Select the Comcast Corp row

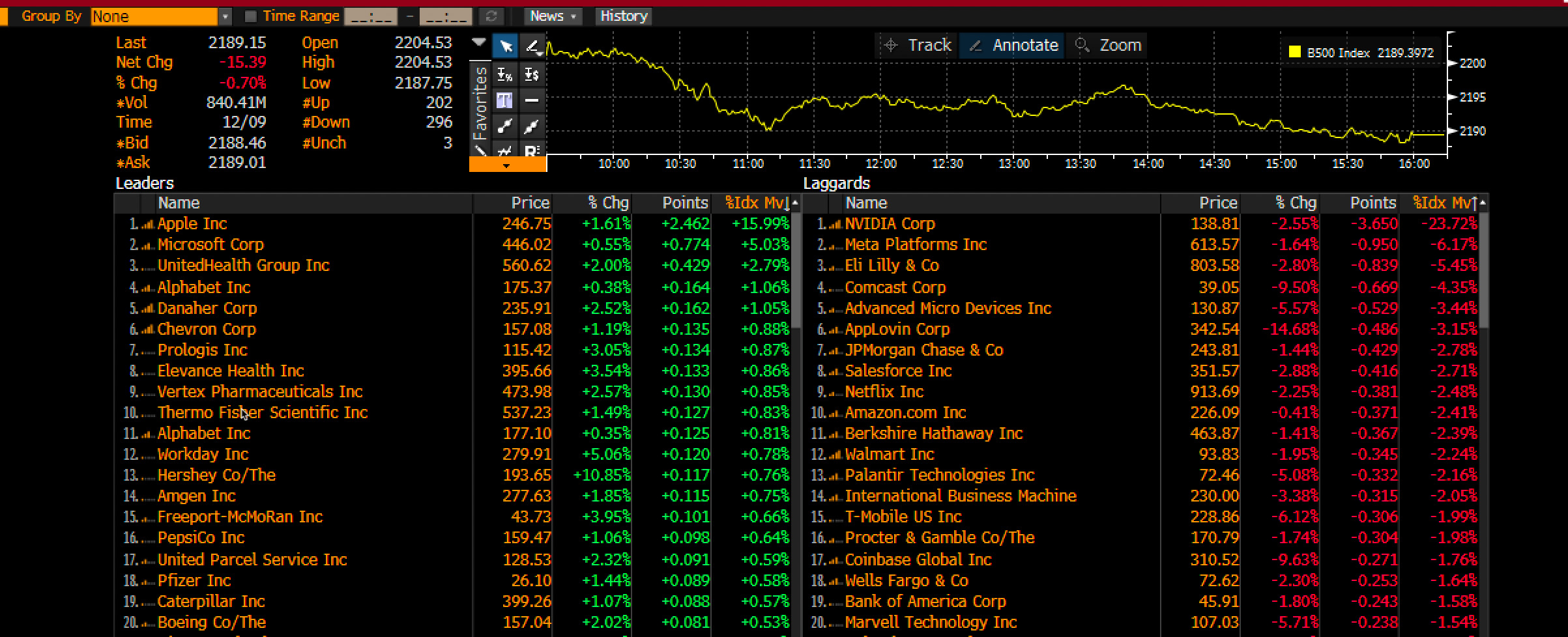coord(1140,288)
